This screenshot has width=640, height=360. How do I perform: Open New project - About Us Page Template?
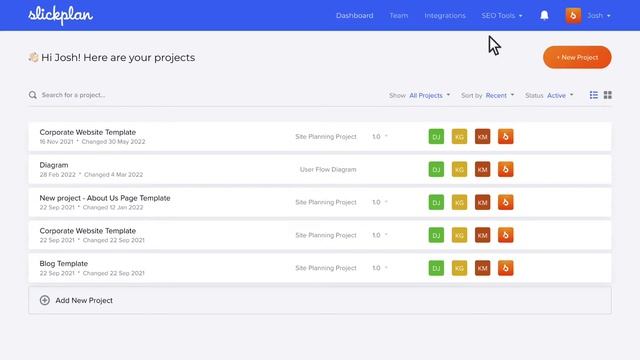pos(105,198)
